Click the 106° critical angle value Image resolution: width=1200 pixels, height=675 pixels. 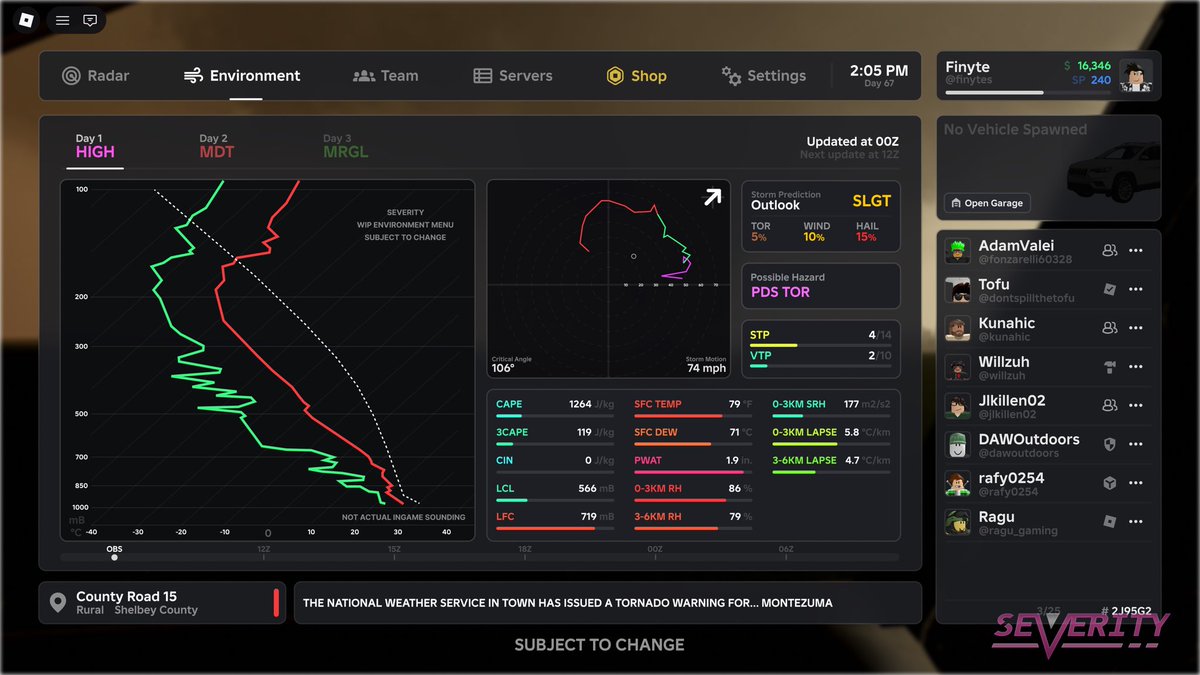tap(503, 368)
